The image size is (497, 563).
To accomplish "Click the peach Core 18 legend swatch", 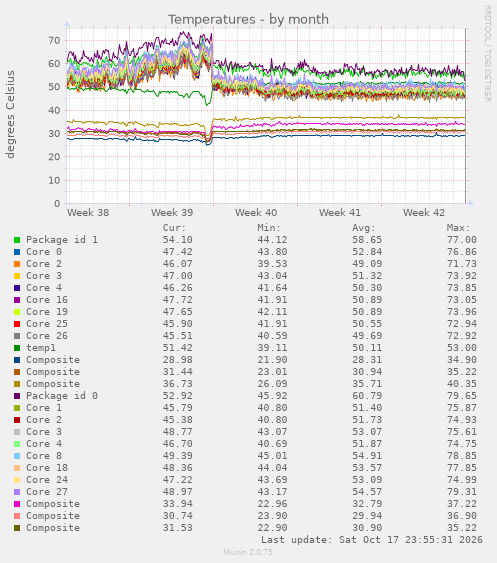I will (x=17, y=468).
